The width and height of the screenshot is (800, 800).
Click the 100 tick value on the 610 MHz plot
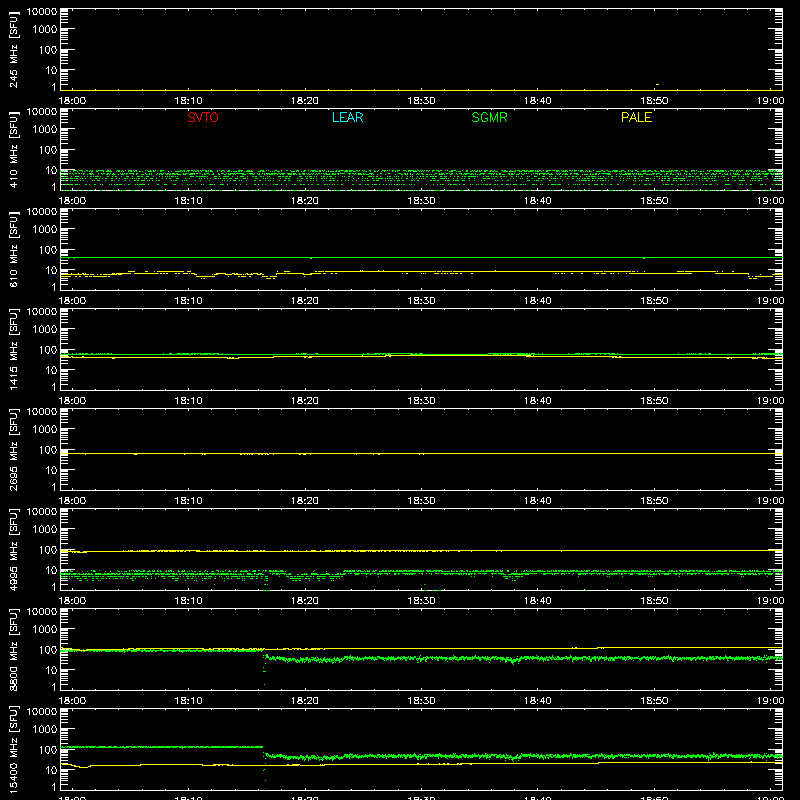coord(48,250)
